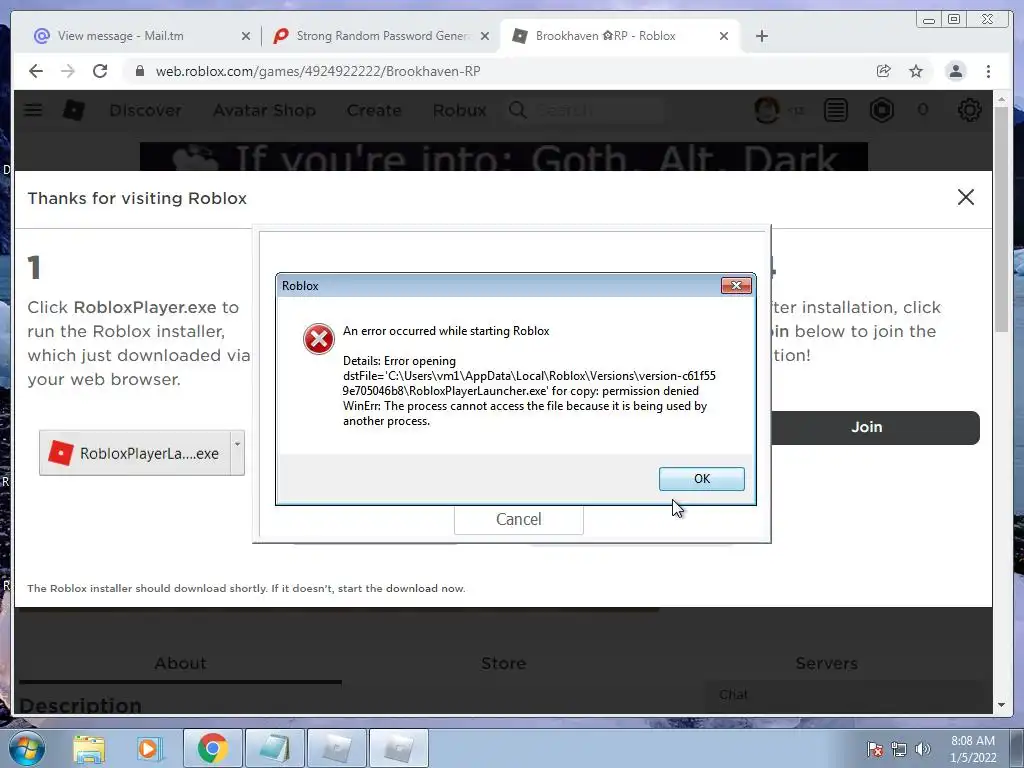Click the page vertical scrollbar thumb
Viewport: 1024px width, 768px height.
(1002, 219)
